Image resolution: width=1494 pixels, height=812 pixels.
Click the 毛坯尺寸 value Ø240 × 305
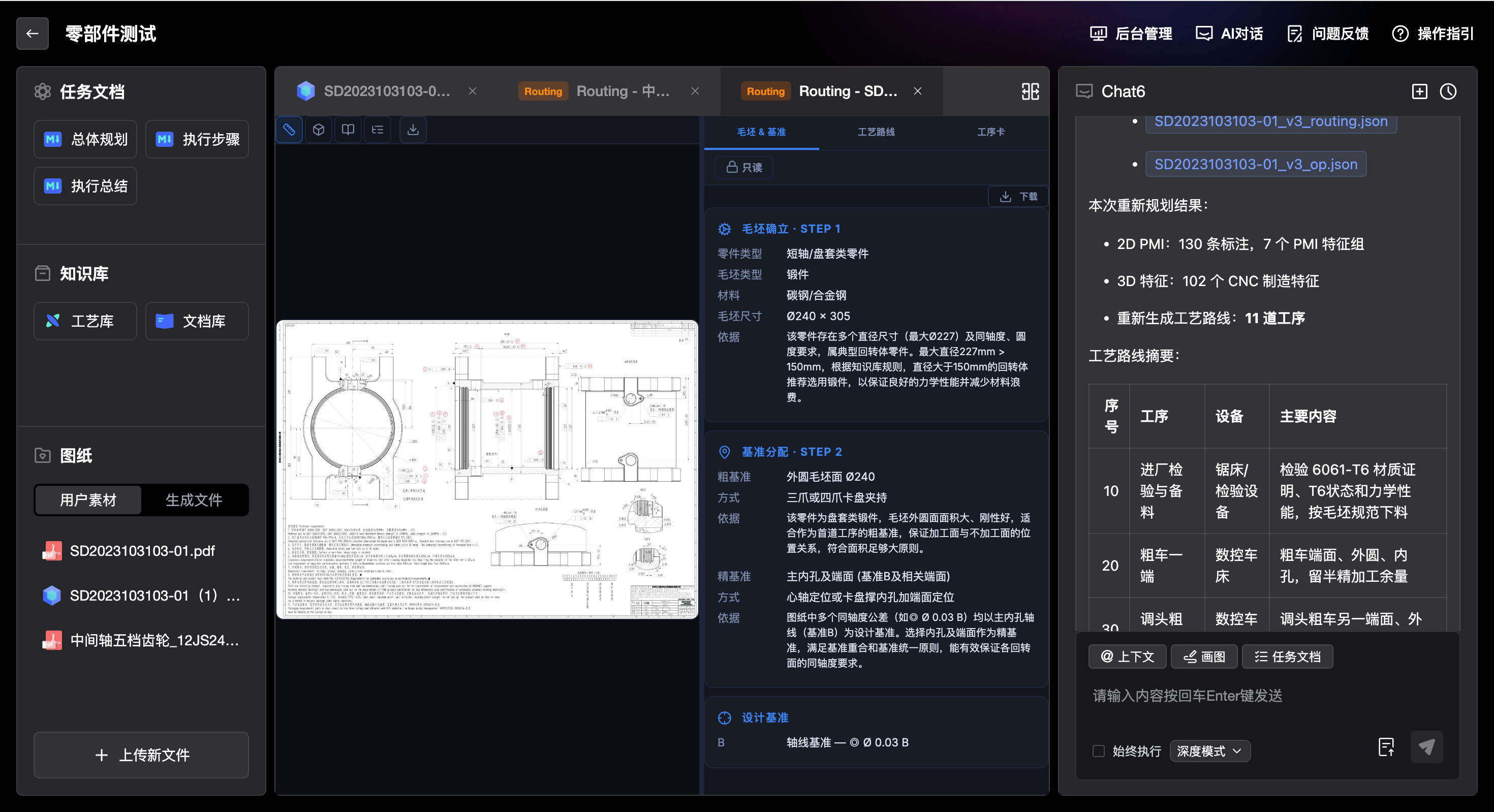tap(818, 316)
